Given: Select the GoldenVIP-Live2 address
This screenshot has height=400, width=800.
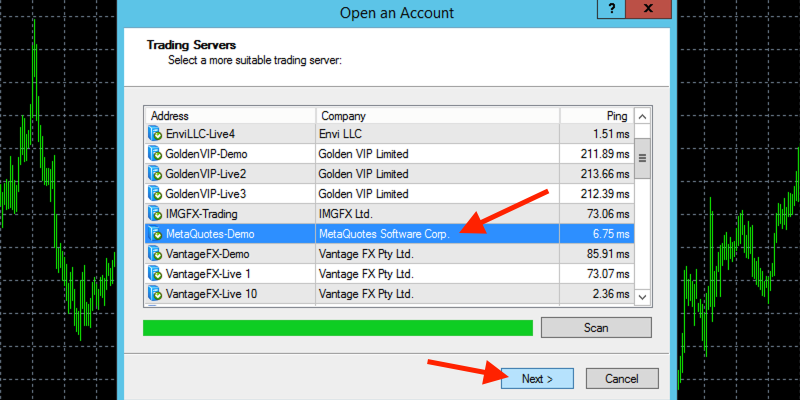Looking at the screenshot, I should coord(206,174).
